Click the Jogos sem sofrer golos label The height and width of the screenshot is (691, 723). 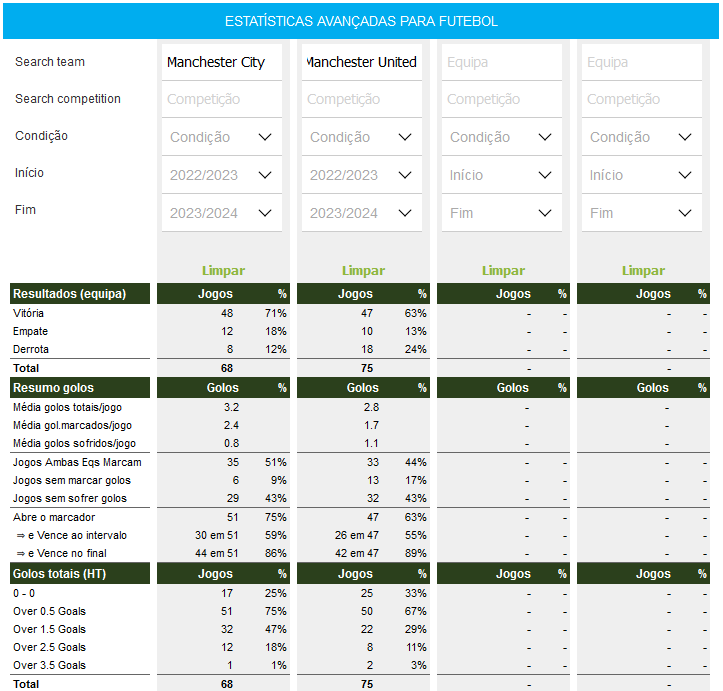click(70, 498)
